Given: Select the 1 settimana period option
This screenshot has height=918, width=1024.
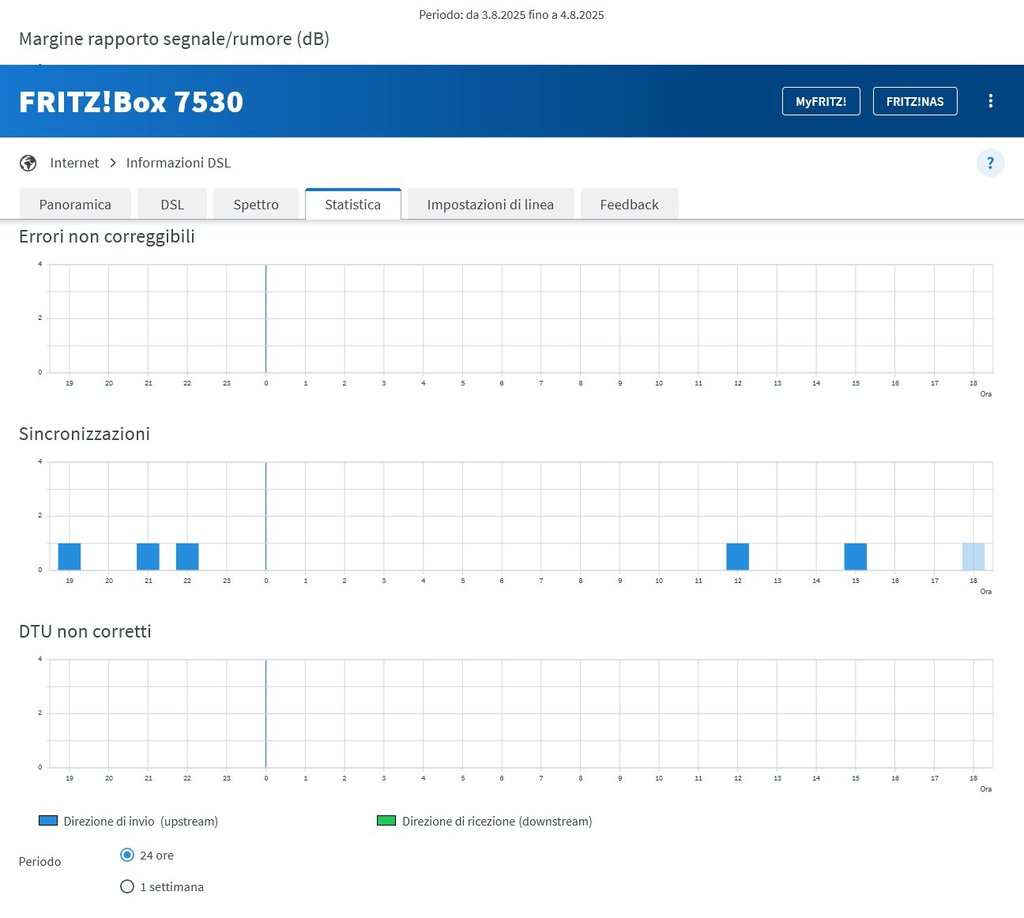Looking at the screenshot, I should [x=127, y=886].
